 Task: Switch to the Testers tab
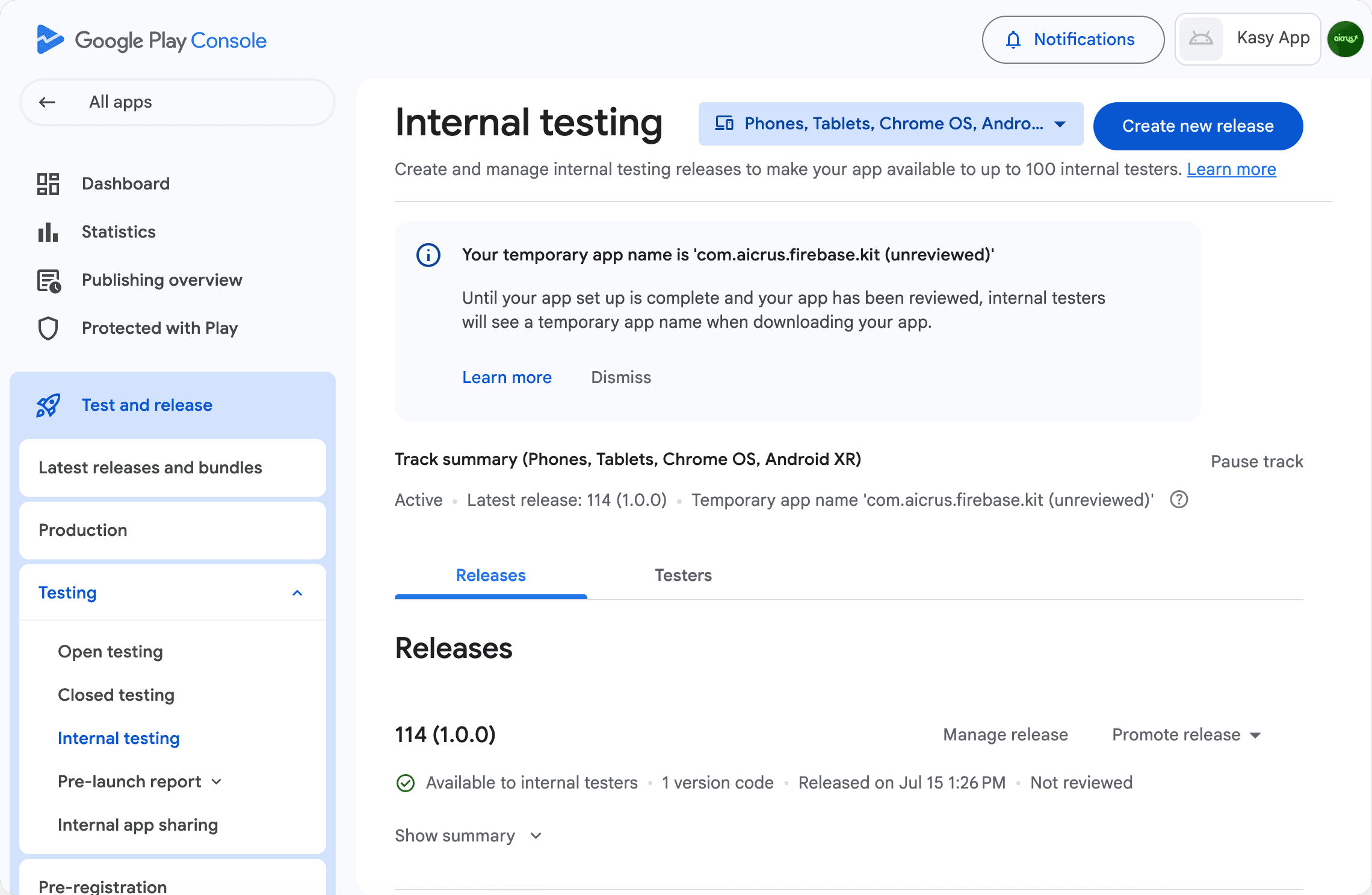(x=683, y=576)
